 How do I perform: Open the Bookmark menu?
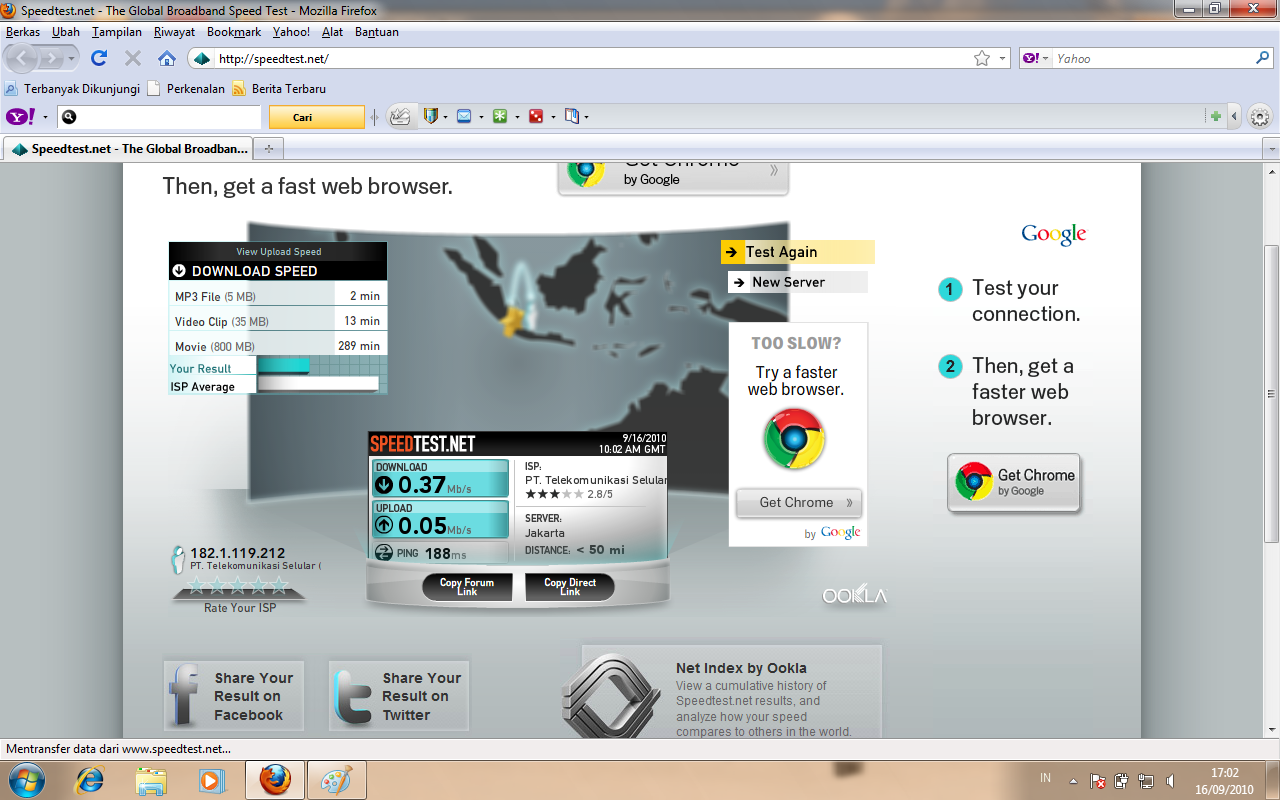tap(234, 32)
